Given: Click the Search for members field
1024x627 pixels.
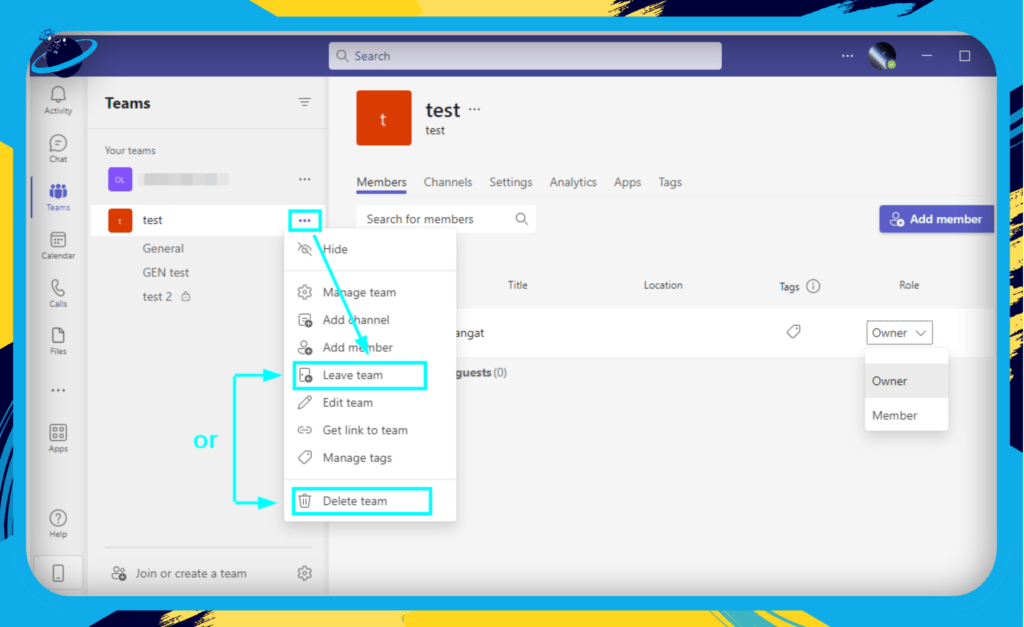Looking at the screenshot, I should 446,219.
